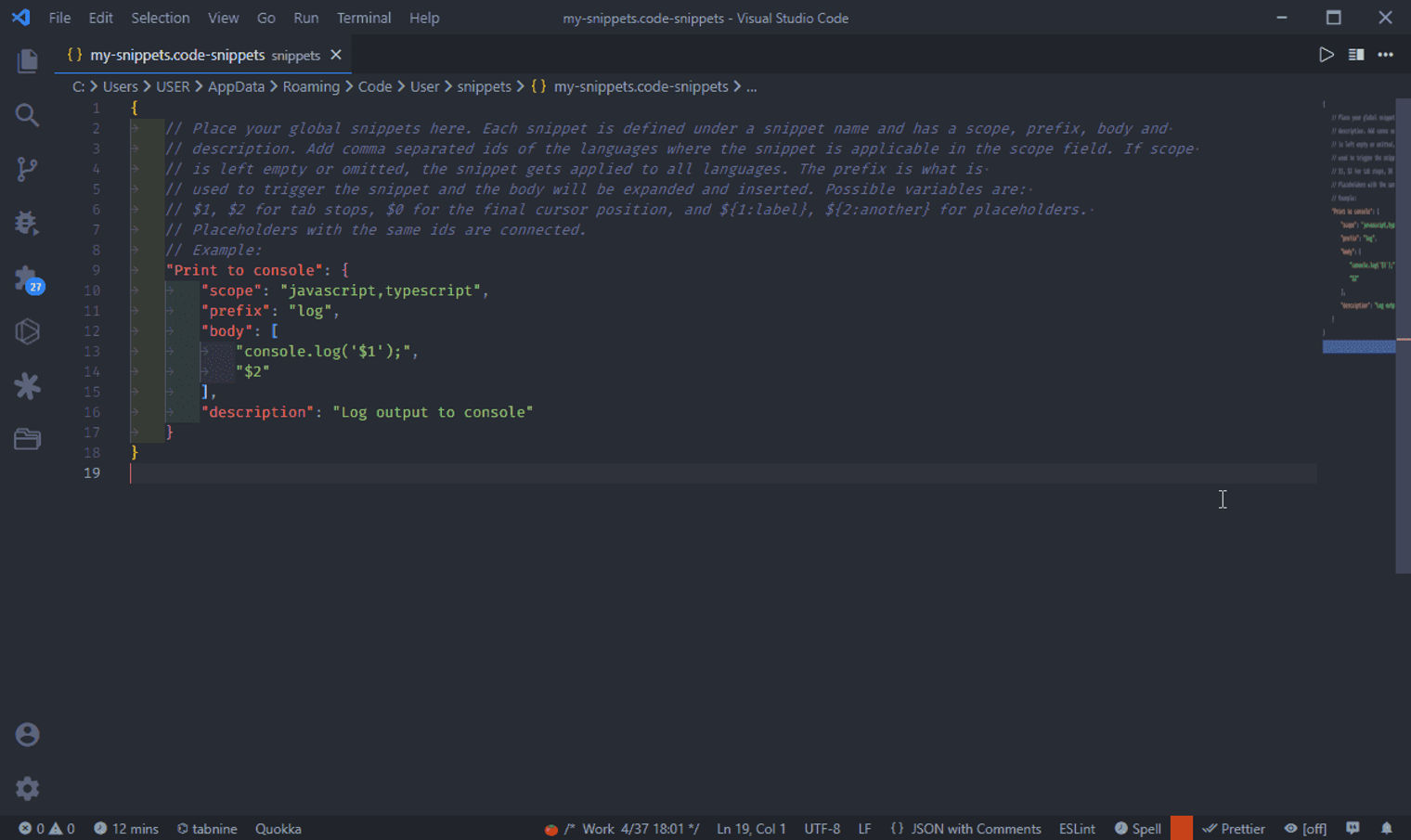
Task: Toggle the eye [off] status item
Action: tap(1305, 829)
